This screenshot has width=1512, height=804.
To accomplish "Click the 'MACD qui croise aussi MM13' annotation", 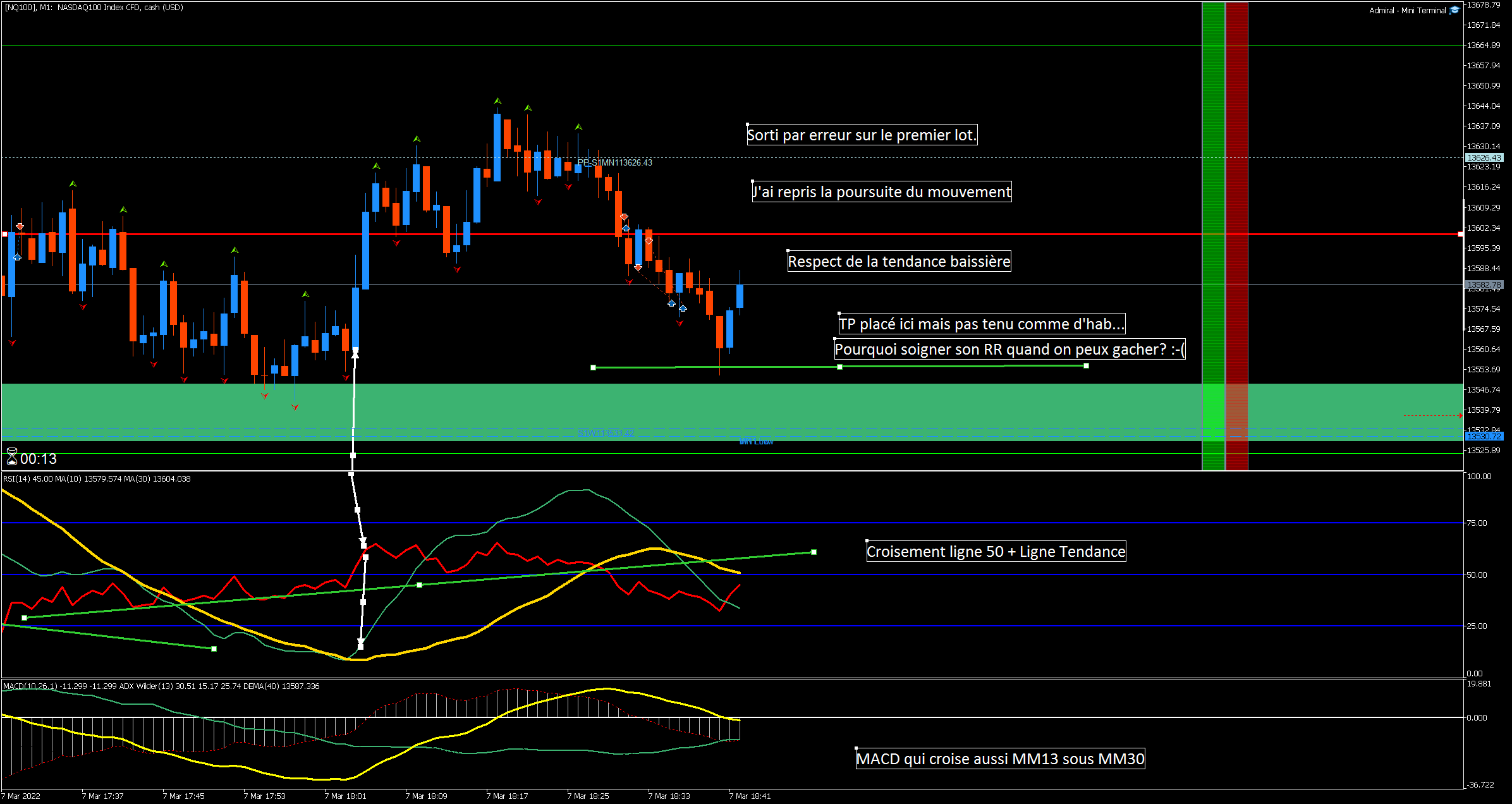I will click(1000, 758).
